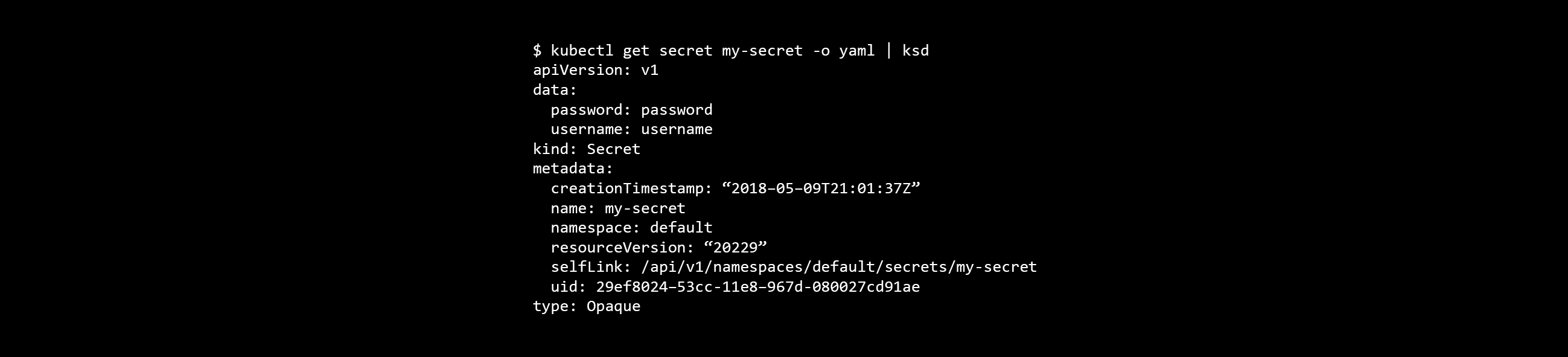
Task: Click the selfLink path /api/v1/namespaces/default/secrets/my-secret
Action: pyautogui.click(x=839, y=267)
